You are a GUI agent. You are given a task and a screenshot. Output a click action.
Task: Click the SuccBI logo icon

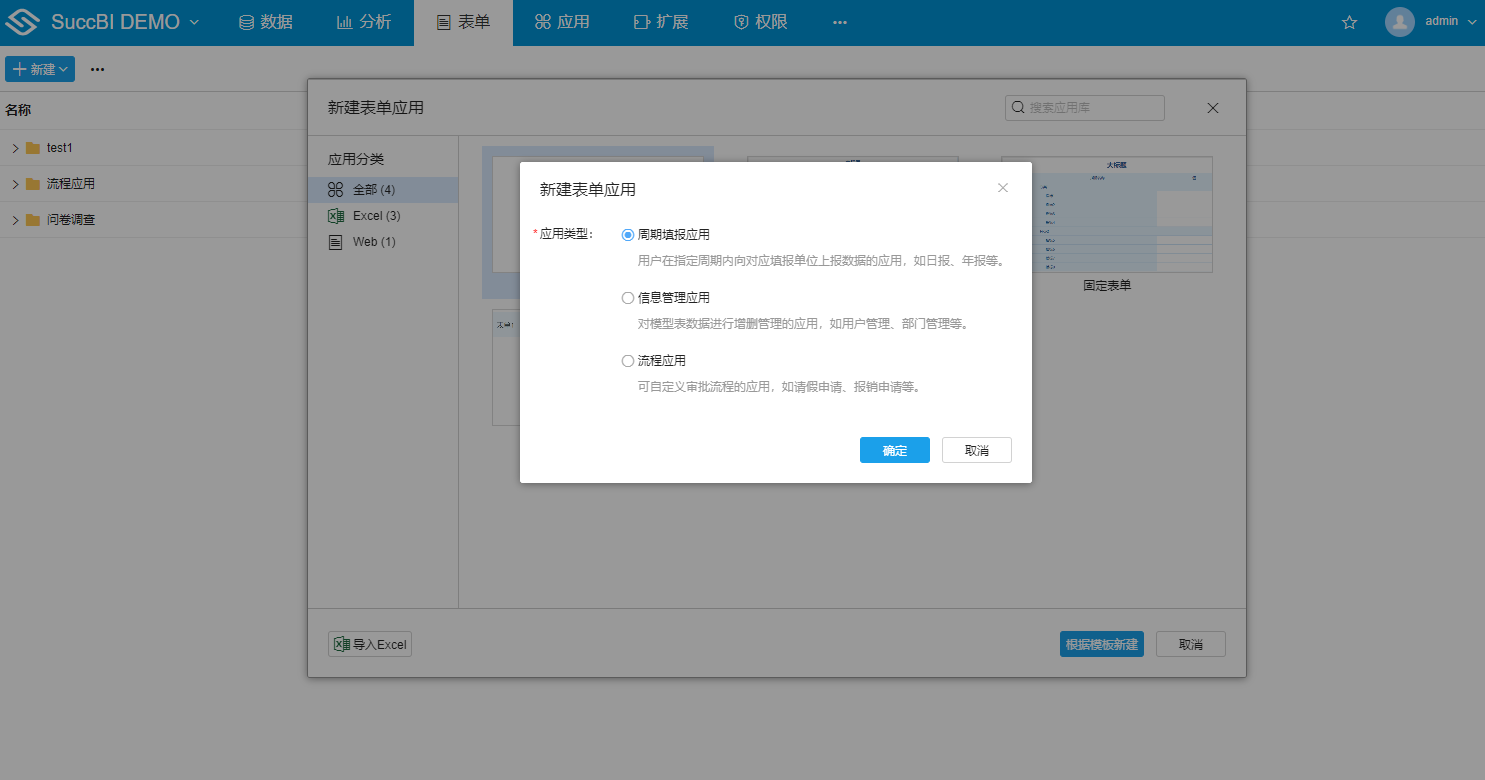point(23,22)
